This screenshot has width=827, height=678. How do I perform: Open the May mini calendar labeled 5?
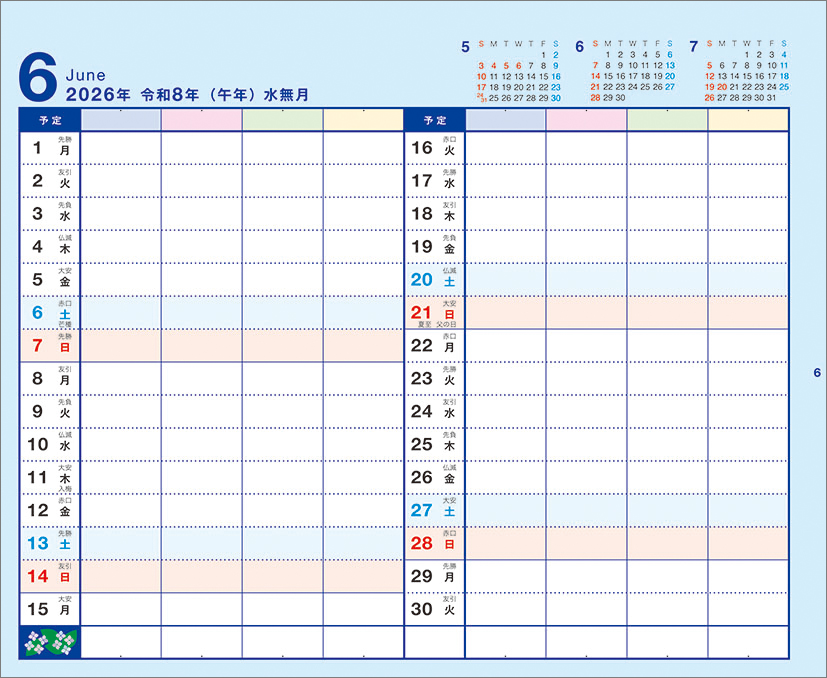(x=511, y=71)
